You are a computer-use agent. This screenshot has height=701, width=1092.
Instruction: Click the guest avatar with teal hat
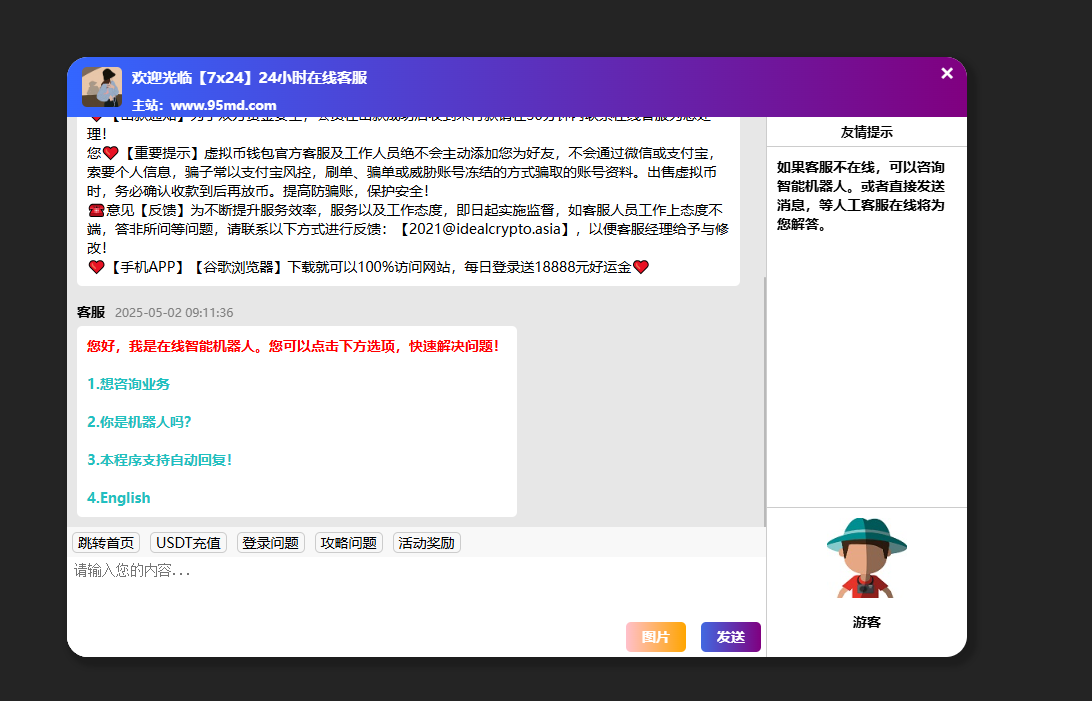tap(866, 558)
